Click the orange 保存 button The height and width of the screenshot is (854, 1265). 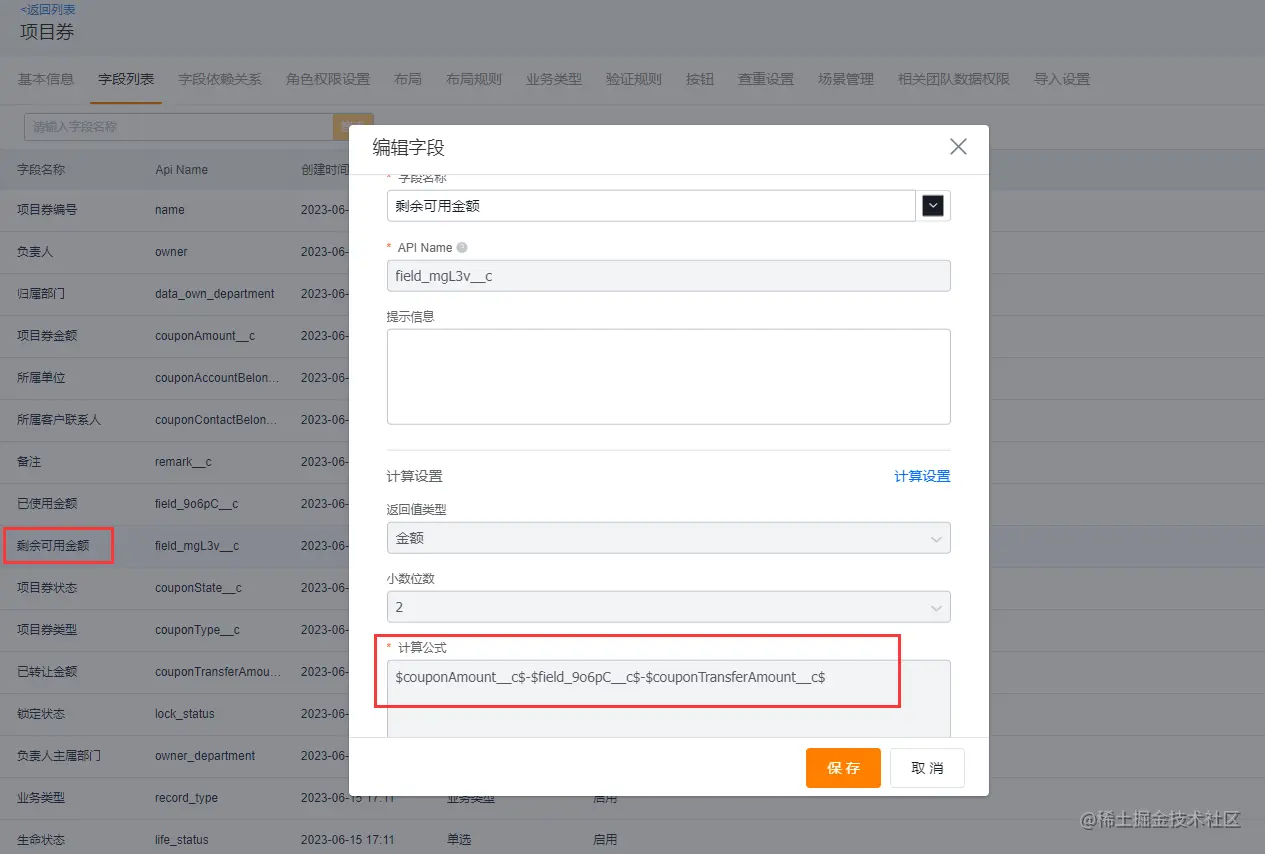point(843,768)
